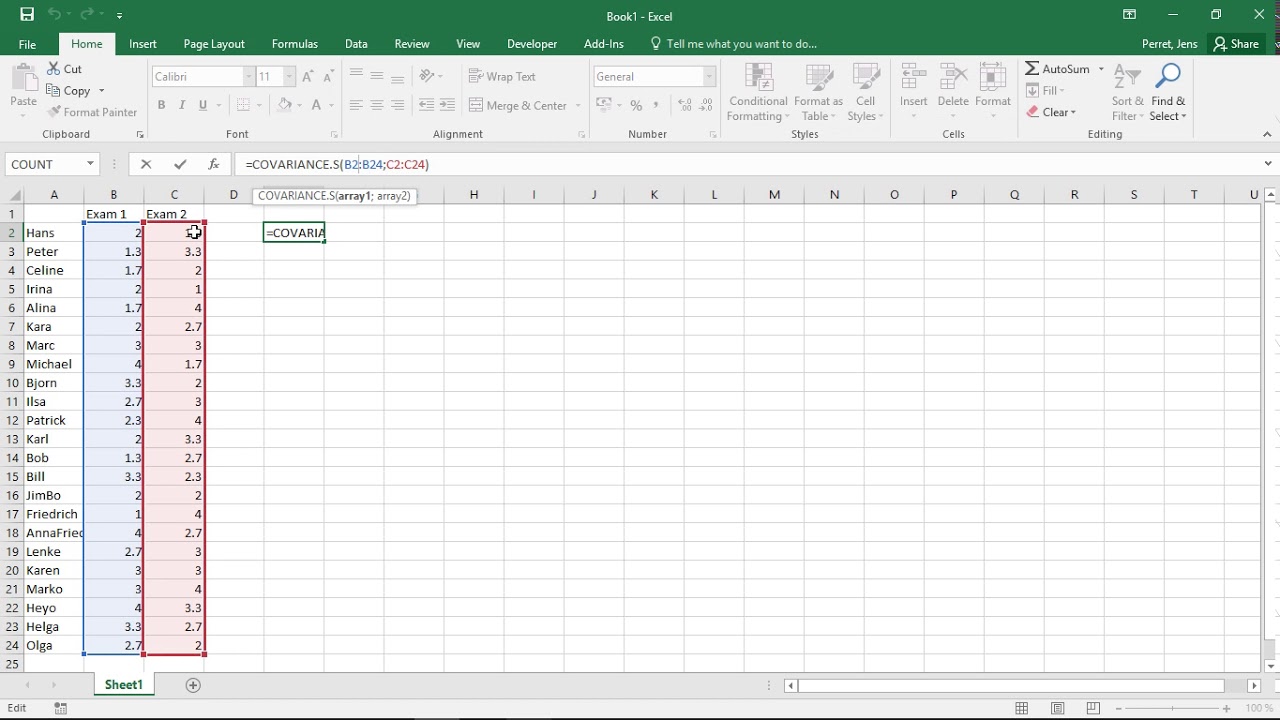Click the Percent Style icon

tap(636, 105)
